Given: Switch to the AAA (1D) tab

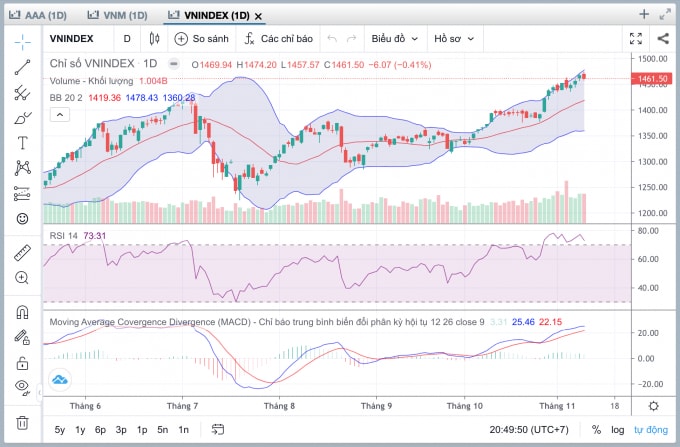Looking at the screenshot, I should tap(38, 15).
